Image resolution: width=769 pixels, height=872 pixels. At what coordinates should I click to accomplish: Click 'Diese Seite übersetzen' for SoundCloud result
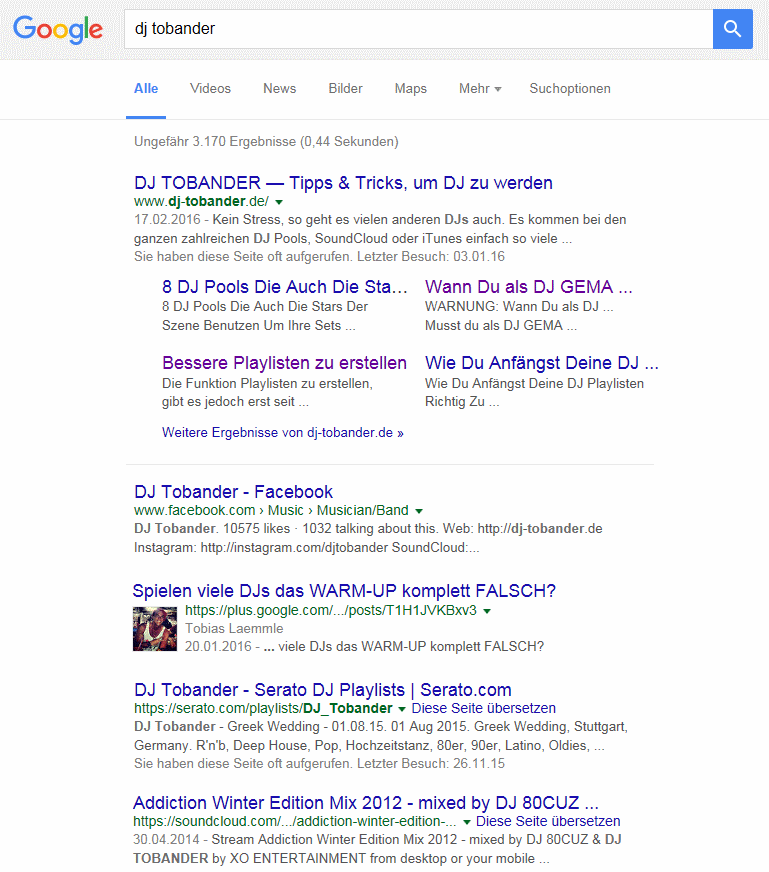(548, 821)
